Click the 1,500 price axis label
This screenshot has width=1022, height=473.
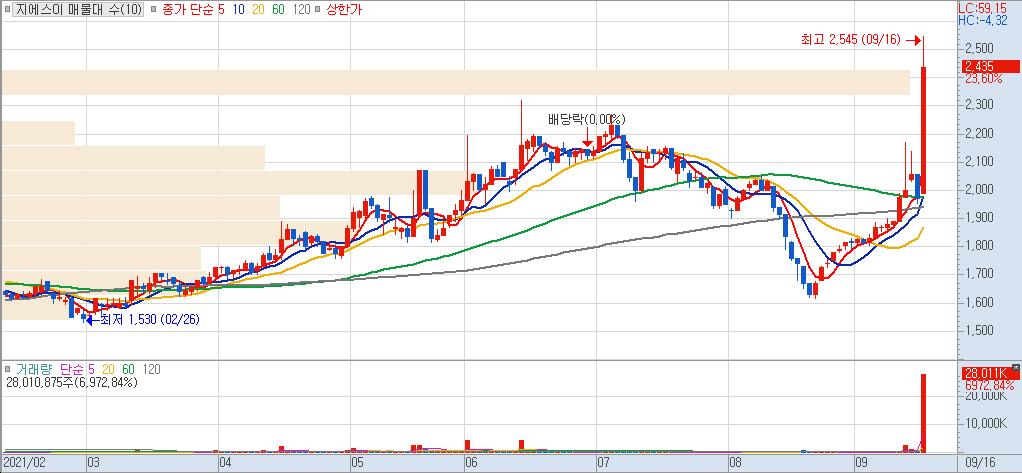pyautogui.click(x=978, y=330)
